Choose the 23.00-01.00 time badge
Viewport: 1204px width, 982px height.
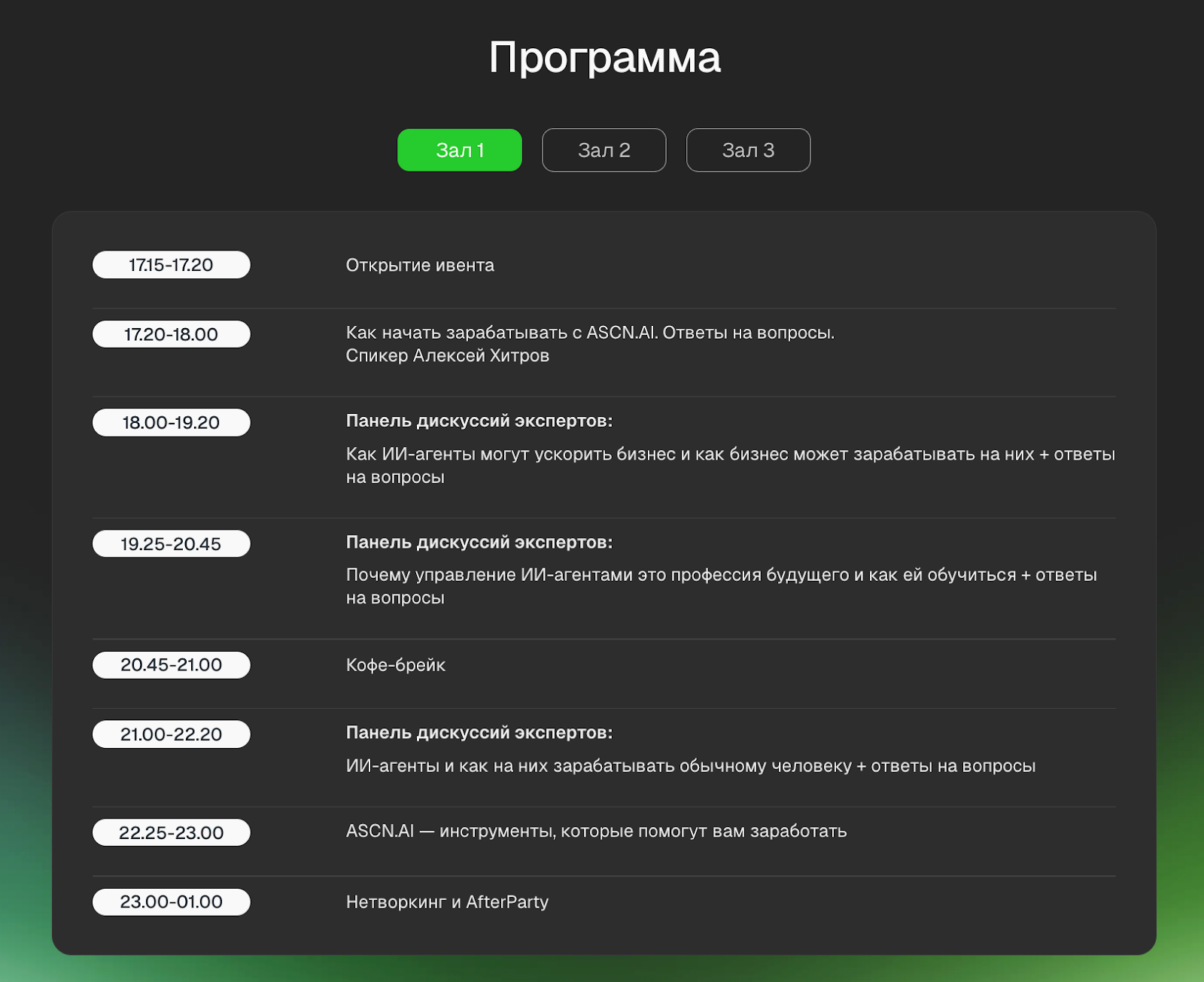pyautogui.click(x=171, y=901)
